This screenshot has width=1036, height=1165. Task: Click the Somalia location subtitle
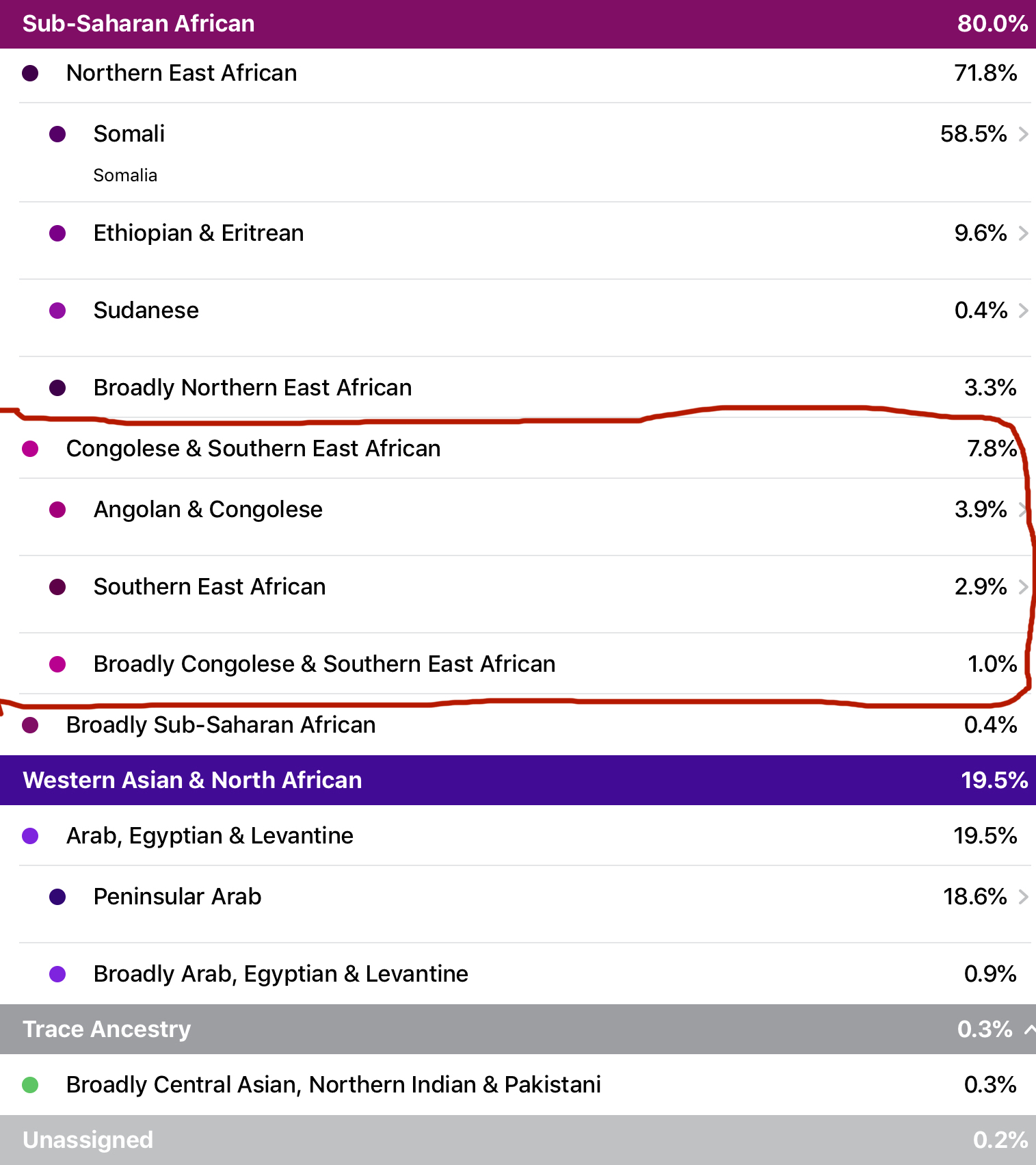tap(125, 176)
